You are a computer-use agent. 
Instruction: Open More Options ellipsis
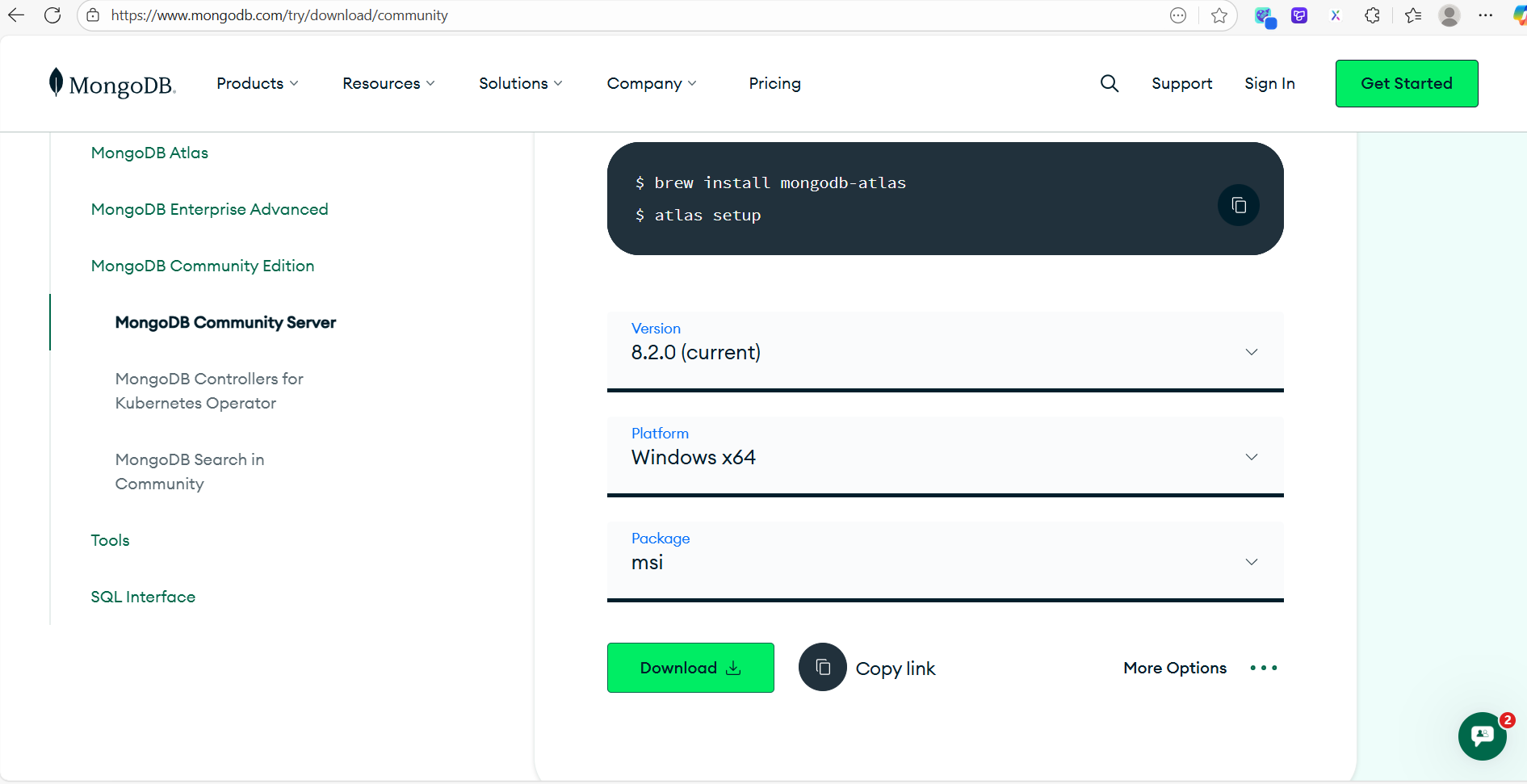pos(1264,668)
